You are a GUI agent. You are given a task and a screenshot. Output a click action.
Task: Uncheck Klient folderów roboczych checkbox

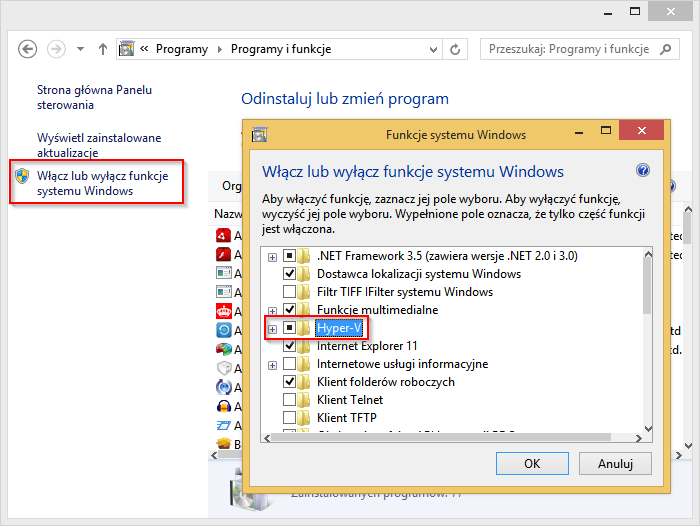coord(289,382)
